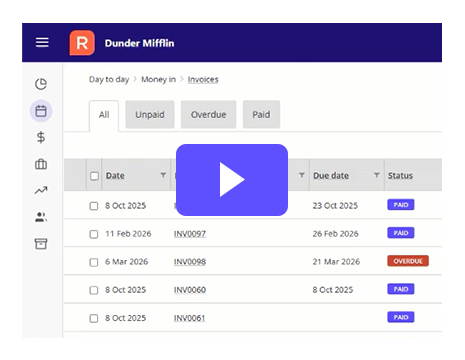Click the 6 Mar 2026 date cell

[127, 262]
